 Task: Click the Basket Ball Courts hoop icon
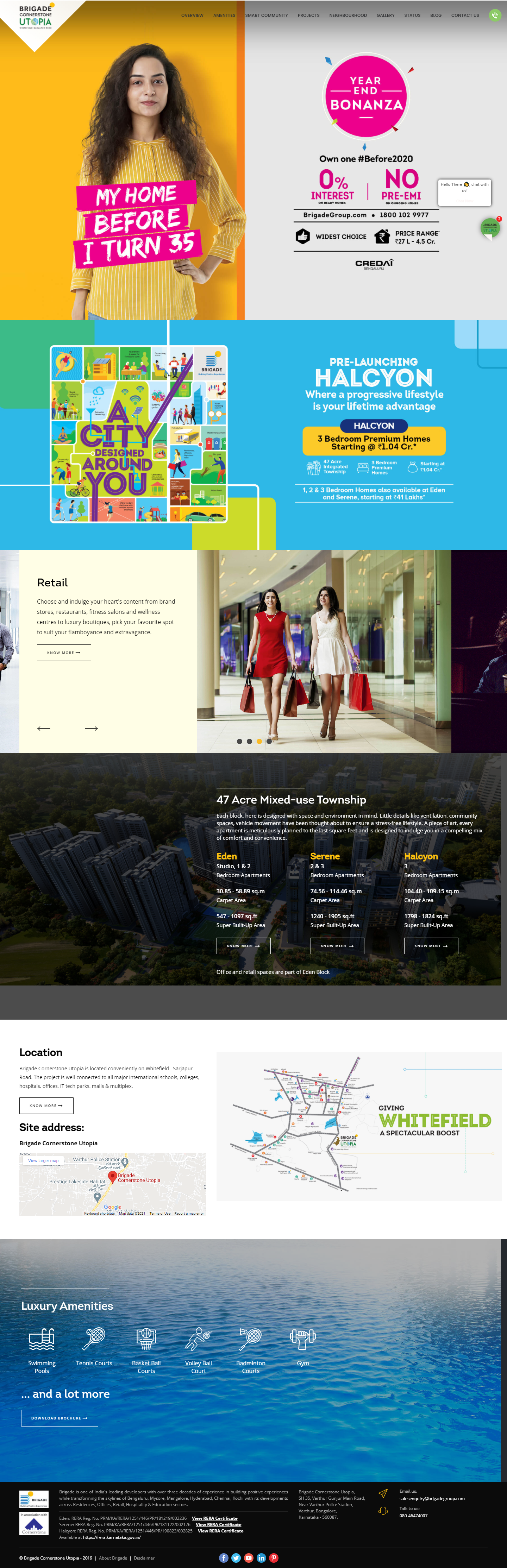coord(146,1339)
